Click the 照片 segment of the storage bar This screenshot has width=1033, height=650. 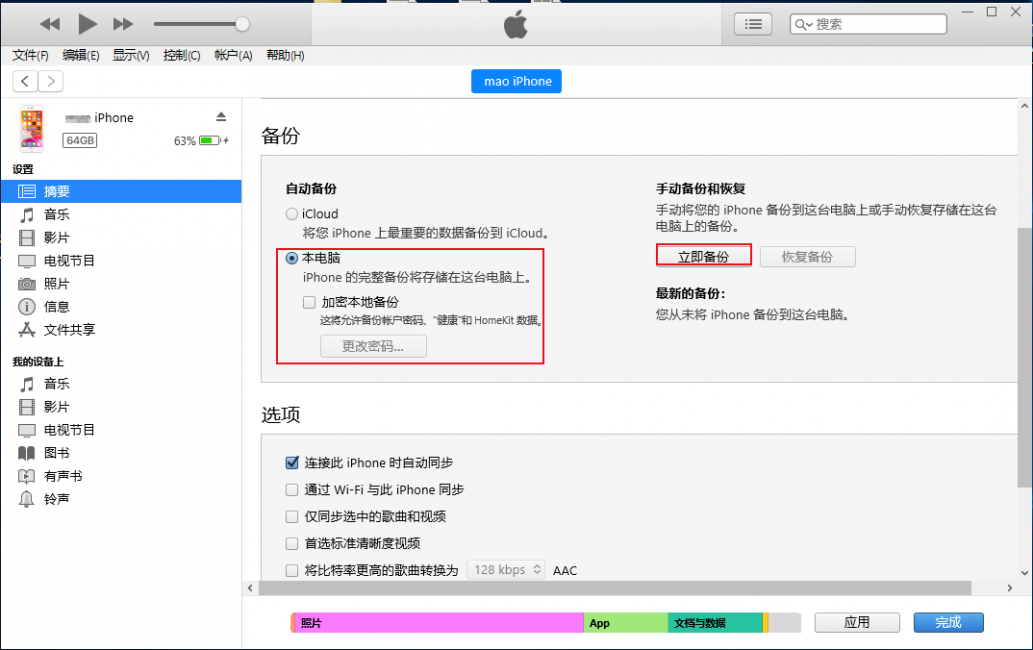pyautogui.click(x=439, y=623)
